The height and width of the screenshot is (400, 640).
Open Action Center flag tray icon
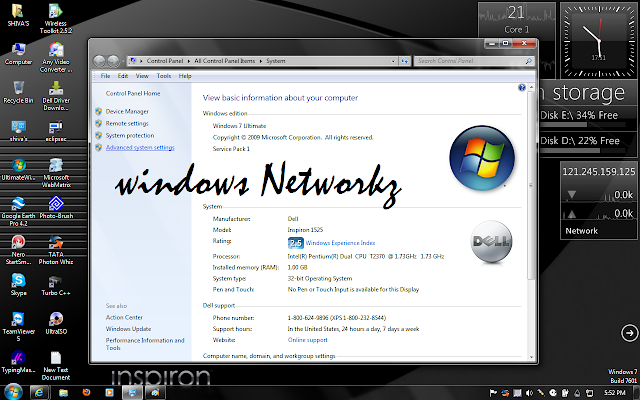pyautogui.click(x=493, y=393)
